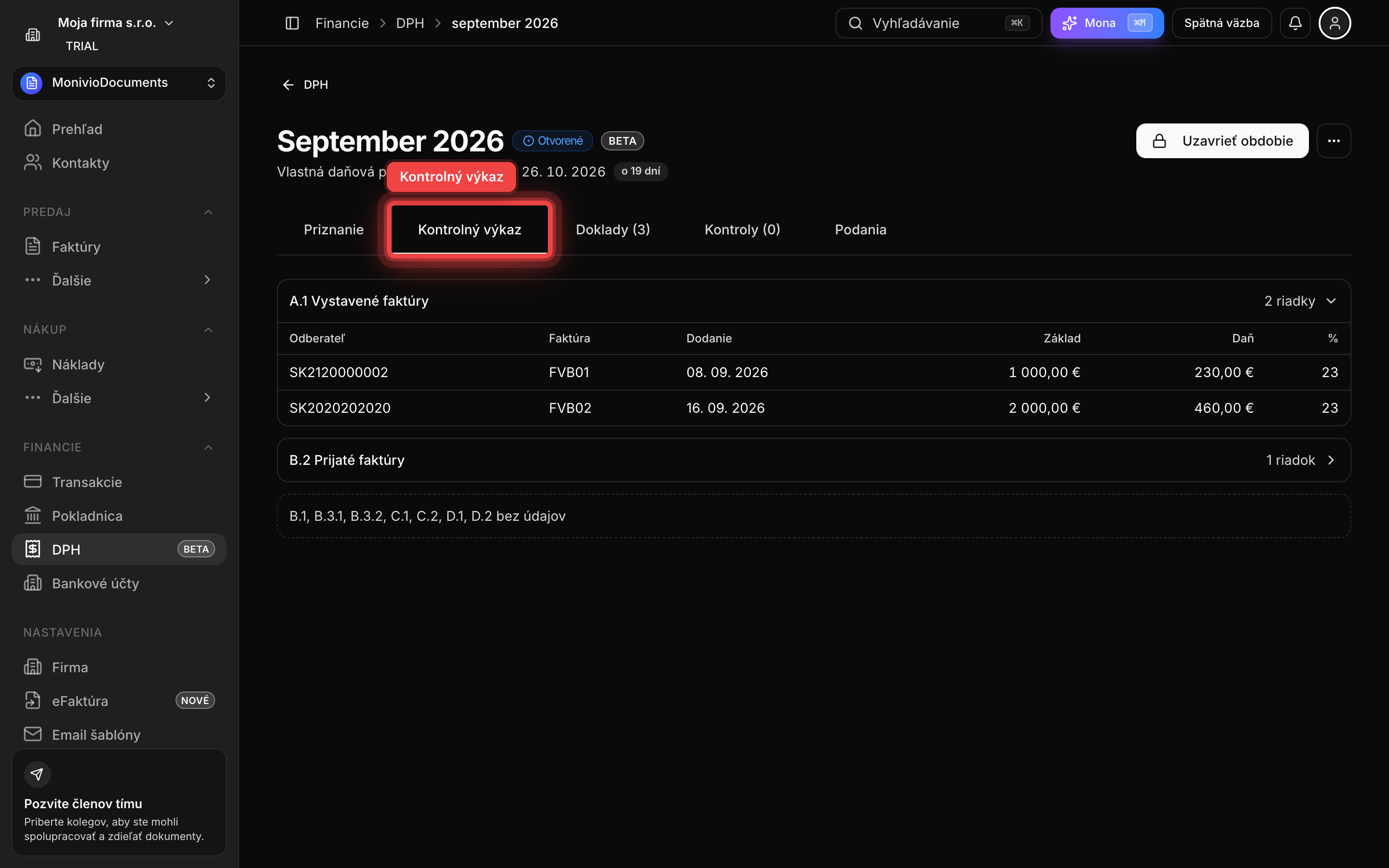Click the Faktúry document icon
The image size is (1389, 868).
[33, 246]
